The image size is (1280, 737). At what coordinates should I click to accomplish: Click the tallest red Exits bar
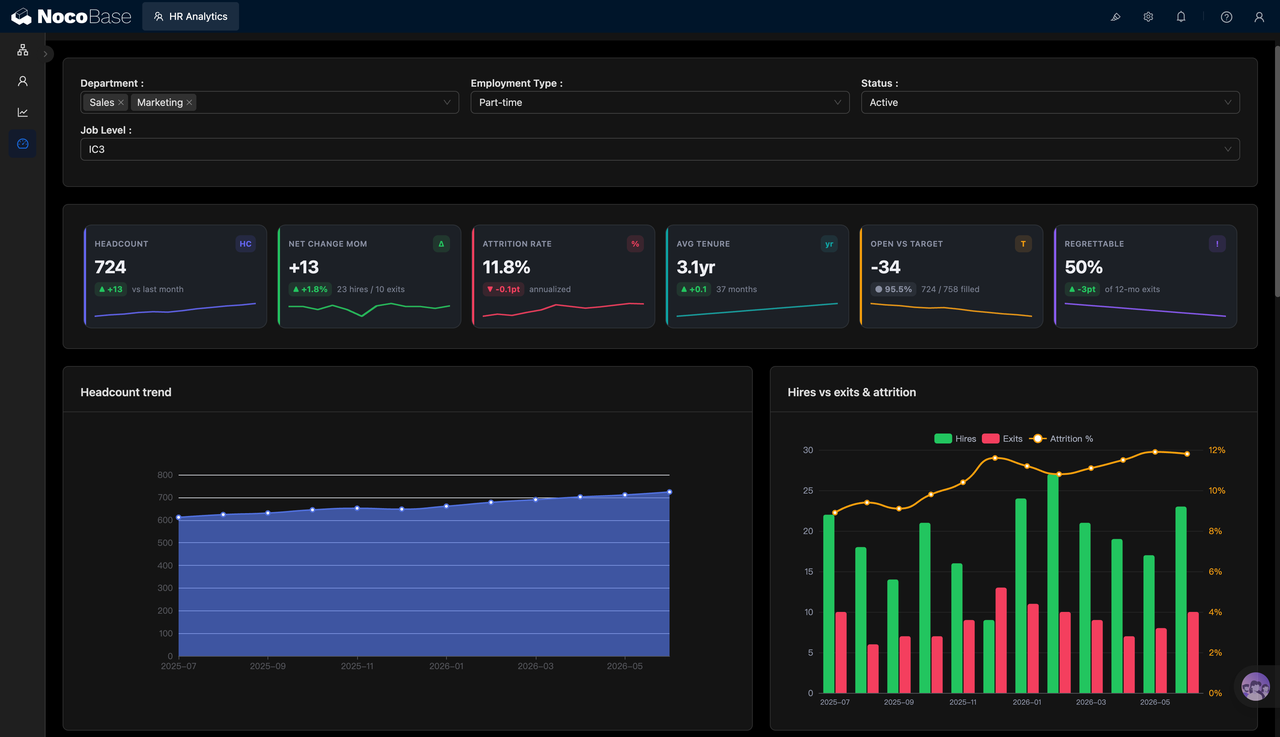(x=1001, y=640)
